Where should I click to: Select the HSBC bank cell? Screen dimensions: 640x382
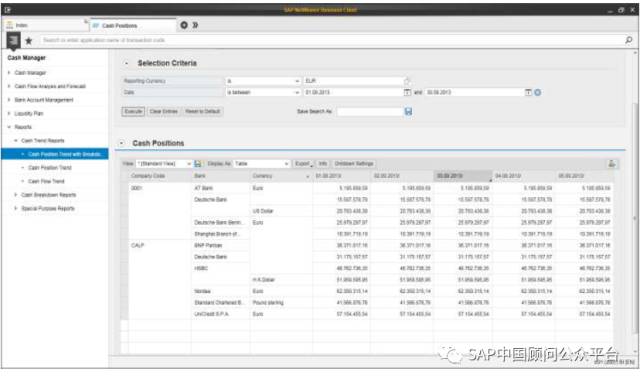tap(220, 268)
